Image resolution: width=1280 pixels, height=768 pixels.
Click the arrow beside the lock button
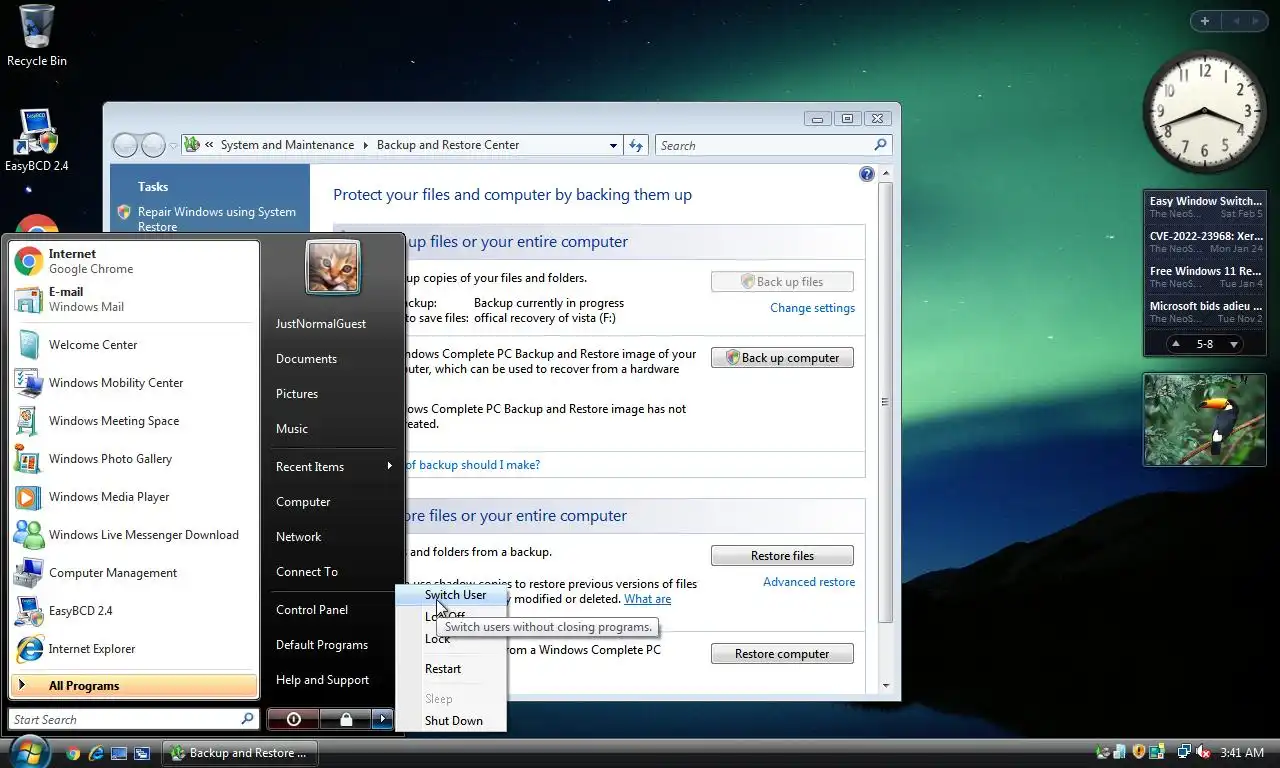[383, 719]
